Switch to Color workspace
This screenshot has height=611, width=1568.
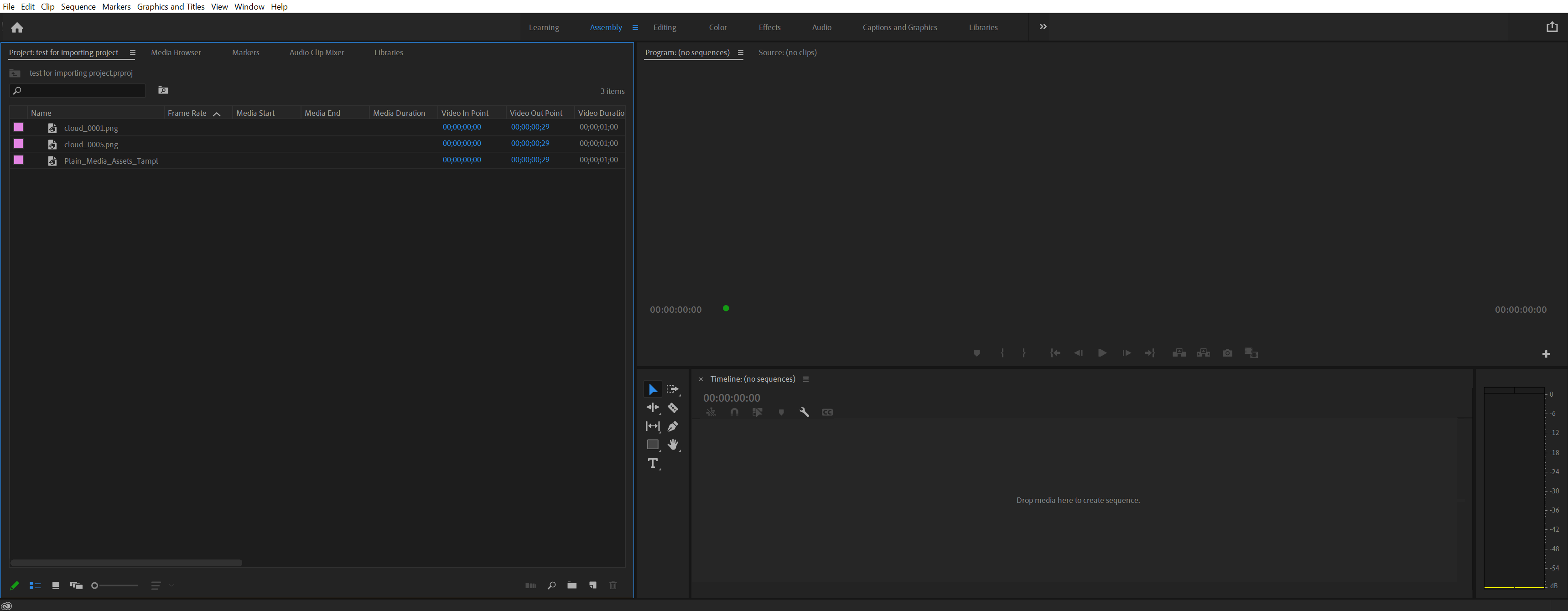[x=718, y=27]
